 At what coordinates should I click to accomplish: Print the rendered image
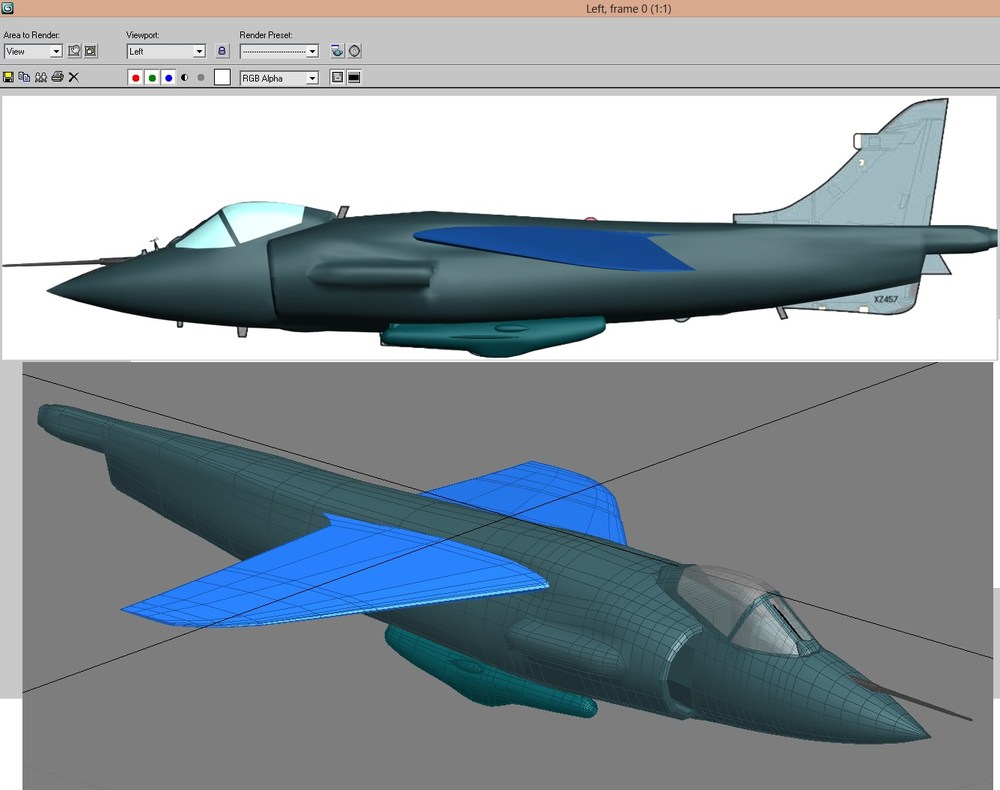tap(57, 77)
